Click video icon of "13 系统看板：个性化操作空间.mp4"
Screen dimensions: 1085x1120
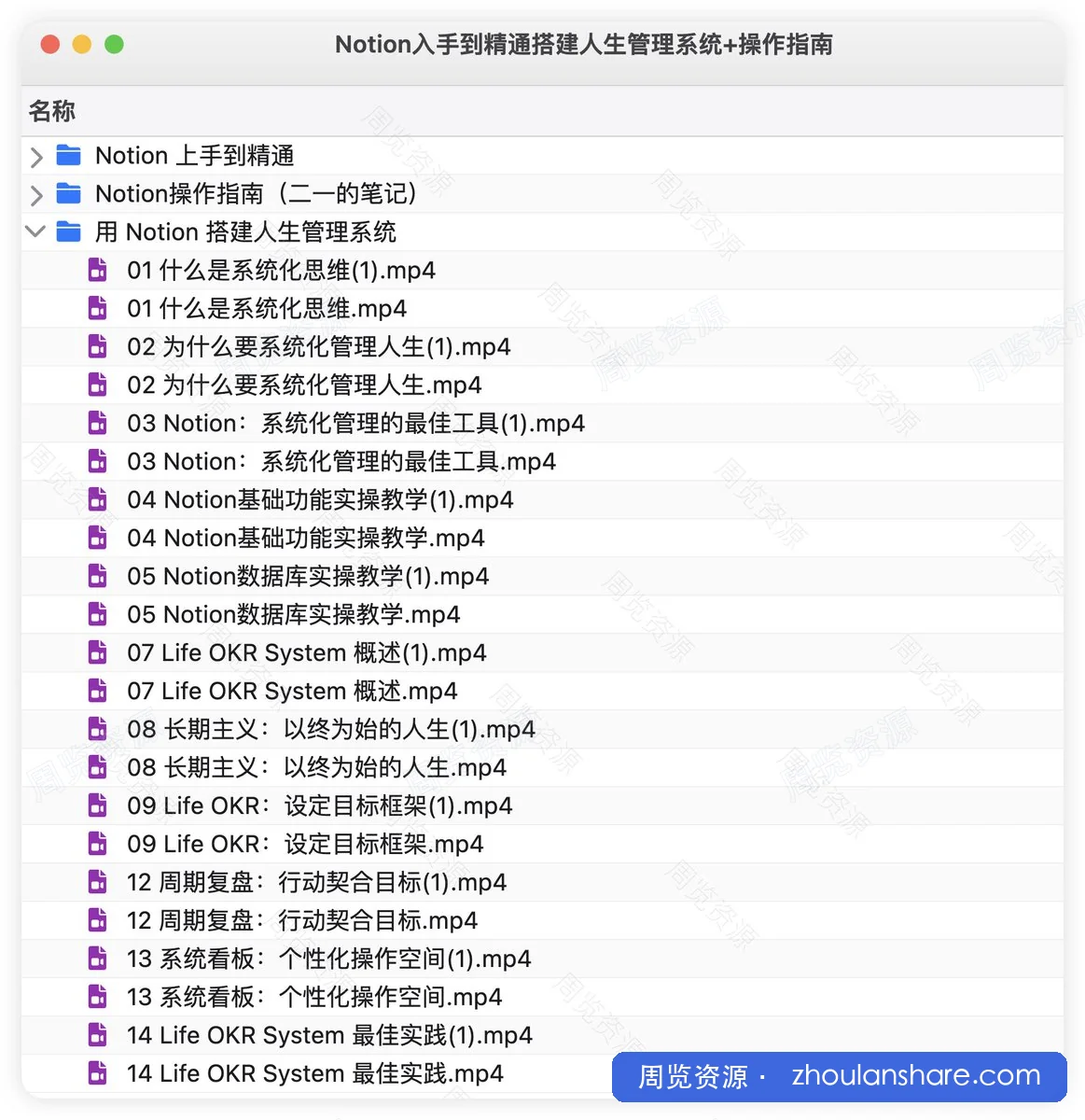(97, 997)
